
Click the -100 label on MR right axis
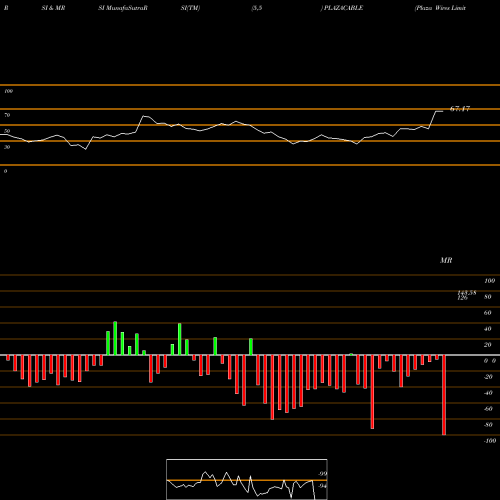(x=490, y=441)
